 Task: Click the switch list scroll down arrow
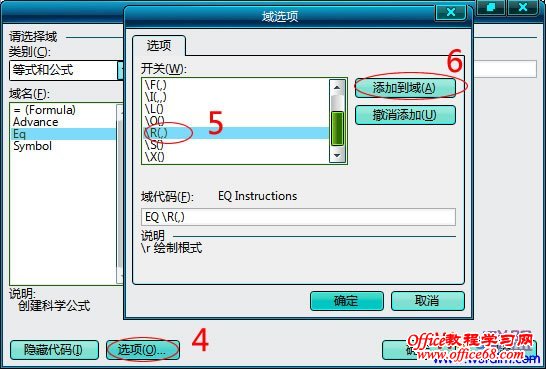point(337,155)
